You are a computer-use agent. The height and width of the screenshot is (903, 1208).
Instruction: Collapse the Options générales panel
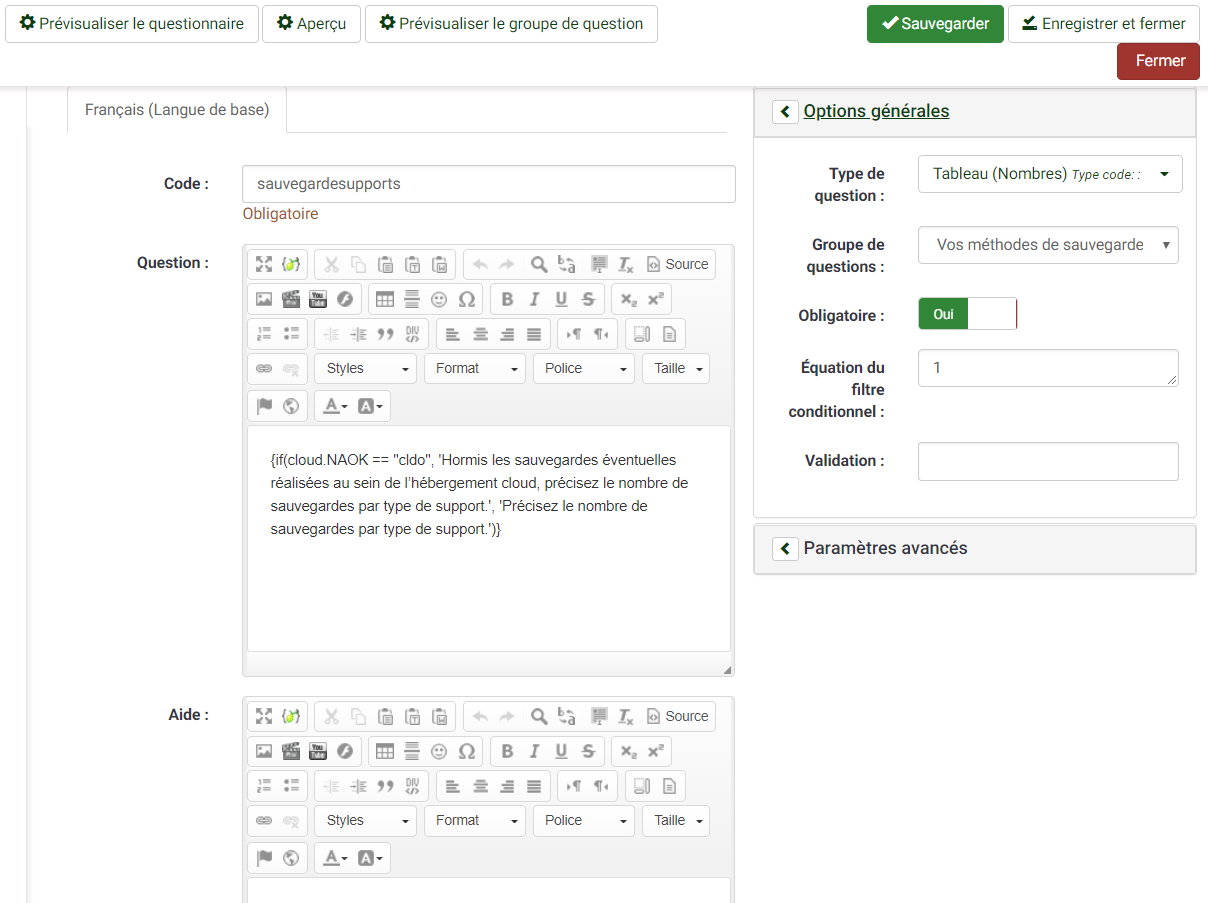[x=785, y=112]
